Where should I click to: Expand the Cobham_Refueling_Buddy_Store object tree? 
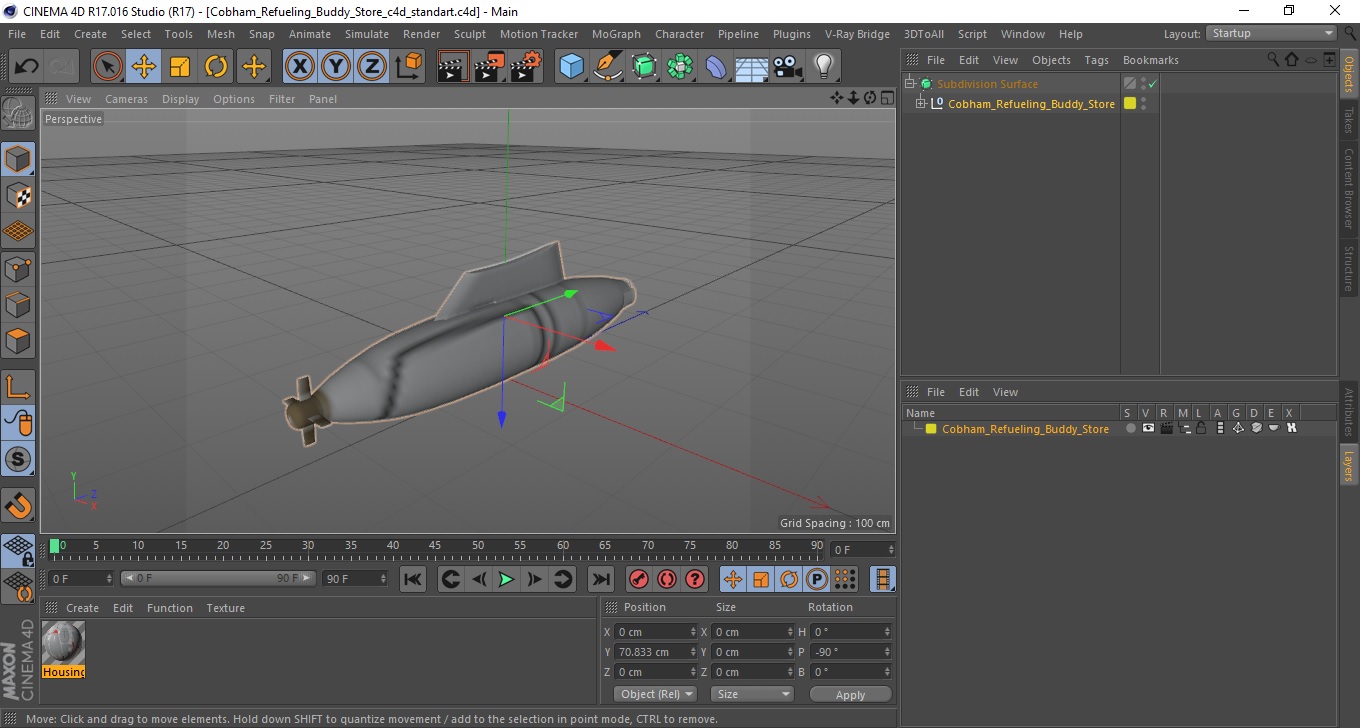(x=921, y=103)
